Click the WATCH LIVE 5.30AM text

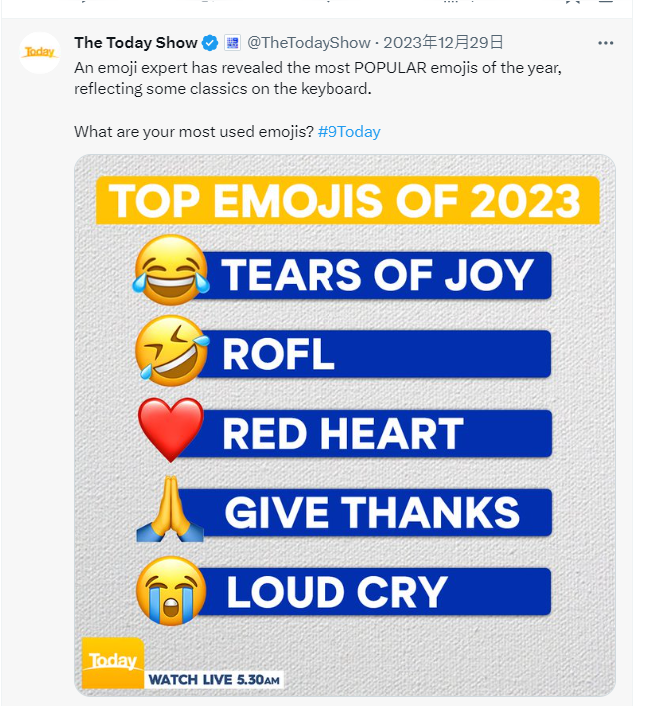click(214, 680)
